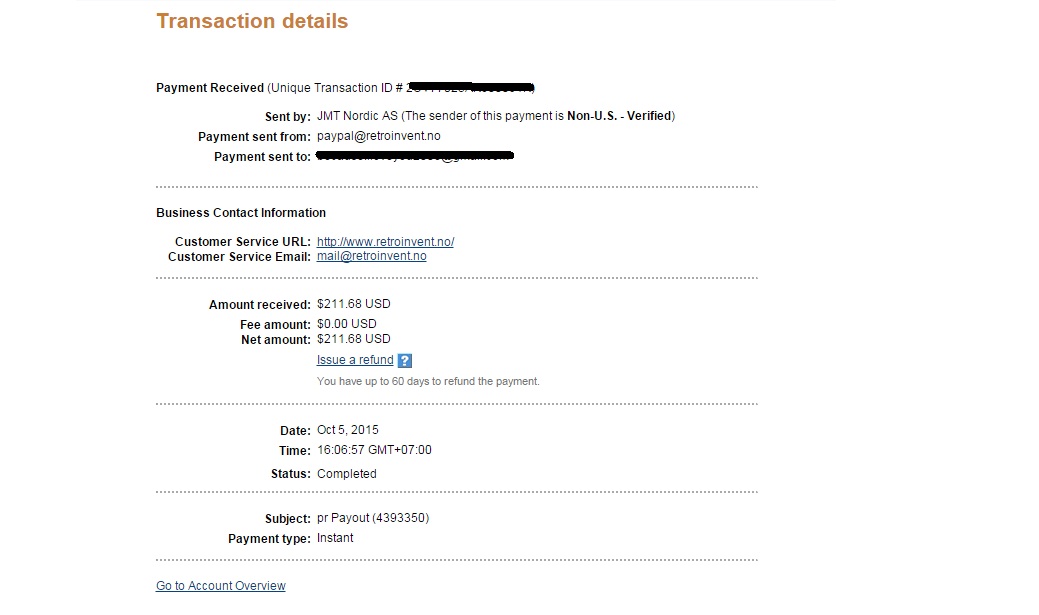The height and width of the screenshot is (615, 1039).
Task: Click the help icon beside Issue a refund
Action: (405, 361)
